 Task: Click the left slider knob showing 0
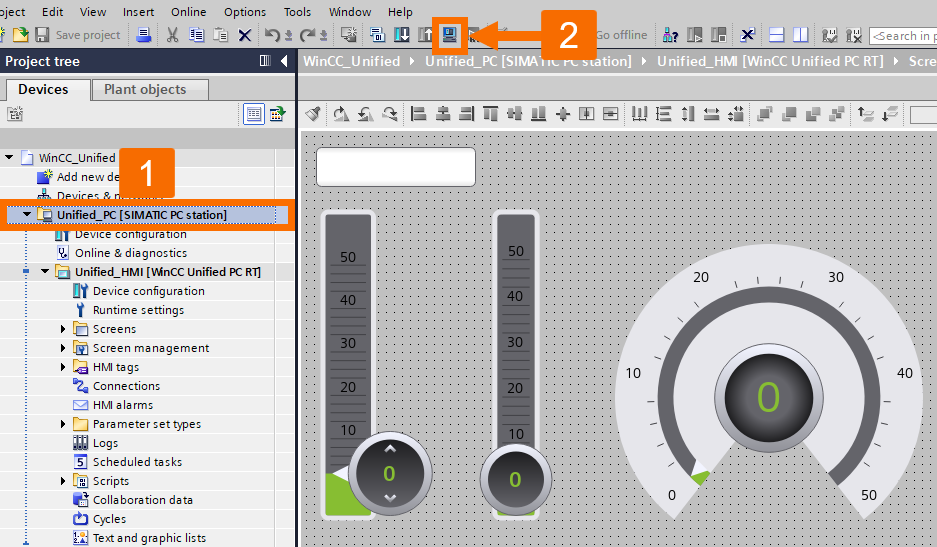(x=390, y=473)
